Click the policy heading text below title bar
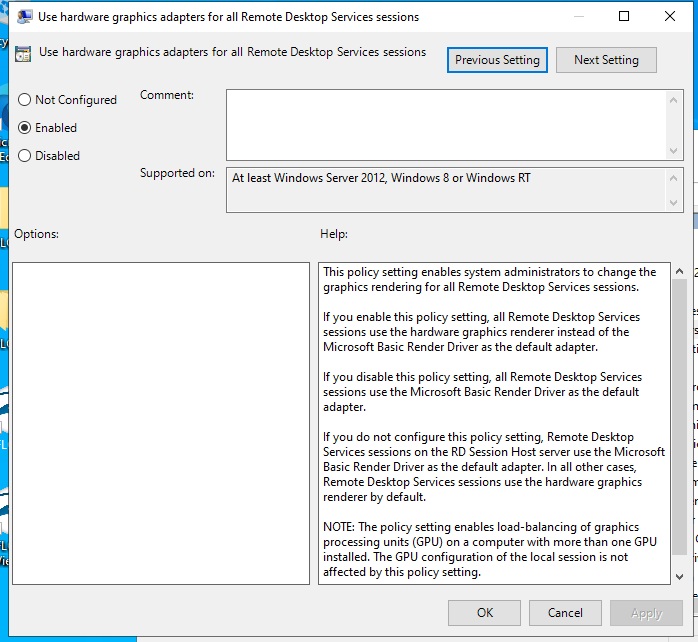Image resolution: width=698 pixels, height=642 pixels. click(x=232, y=52)
